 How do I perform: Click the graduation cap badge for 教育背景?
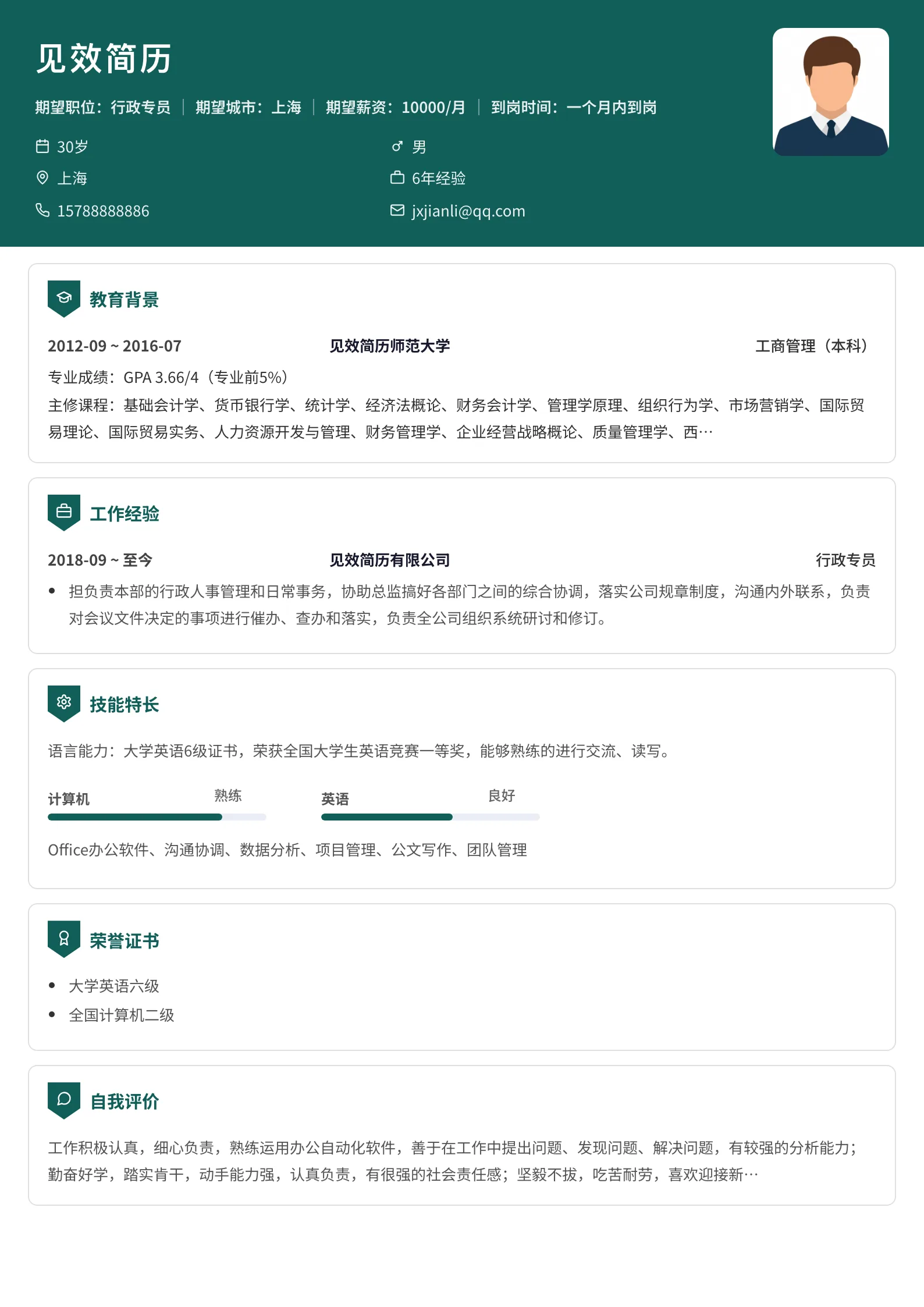point(64,299)
